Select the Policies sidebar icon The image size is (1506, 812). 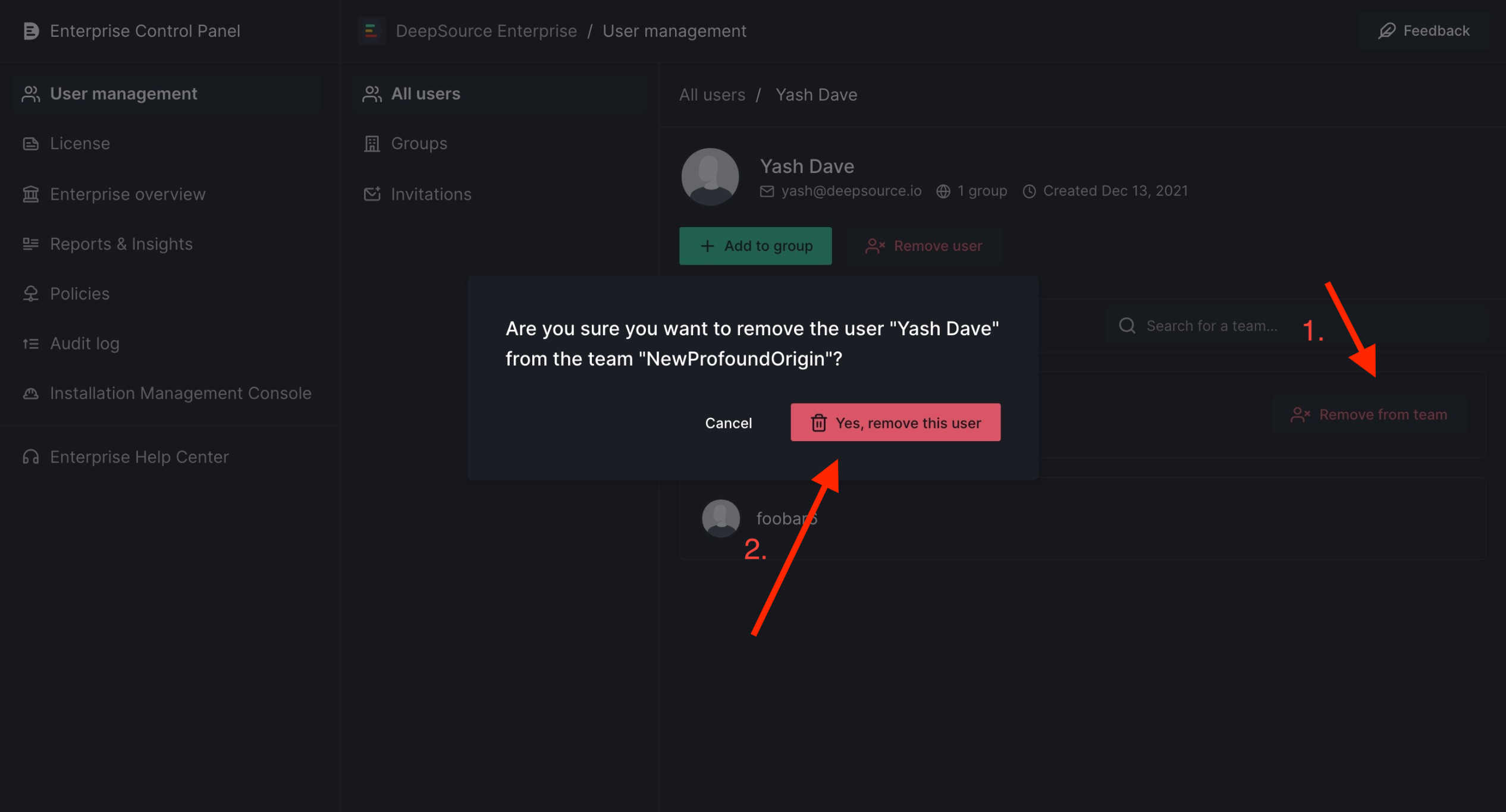point(31,293)
